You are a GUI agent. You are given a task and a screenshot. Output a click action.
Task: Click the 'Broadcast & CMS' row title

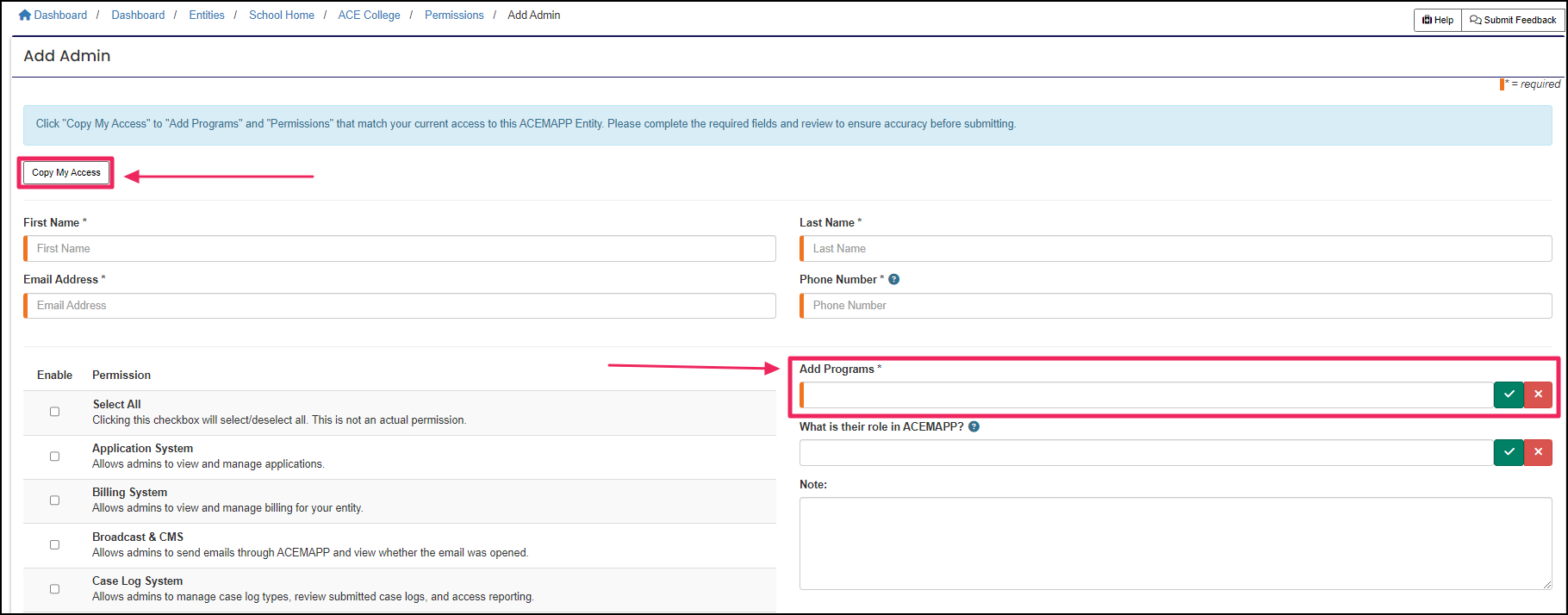(138, 537)
